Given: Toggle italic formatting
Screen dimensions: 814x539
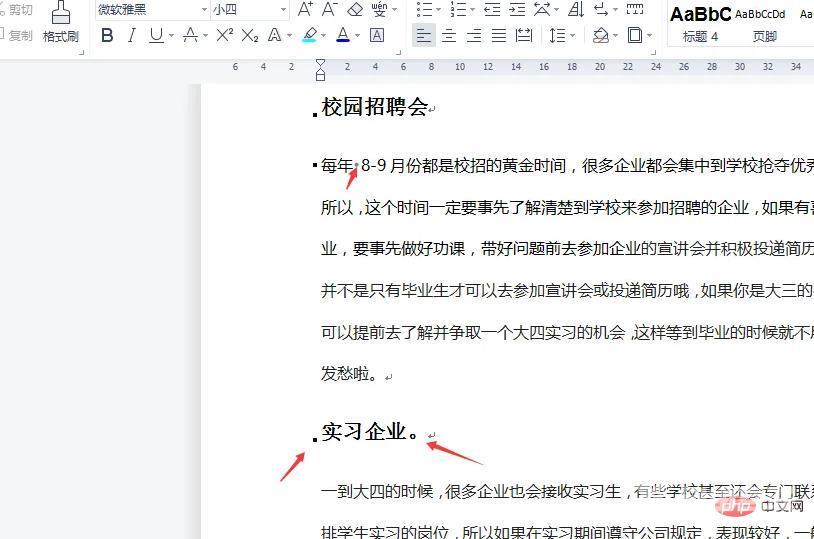Looking at the screenshot, I should 132,35.
